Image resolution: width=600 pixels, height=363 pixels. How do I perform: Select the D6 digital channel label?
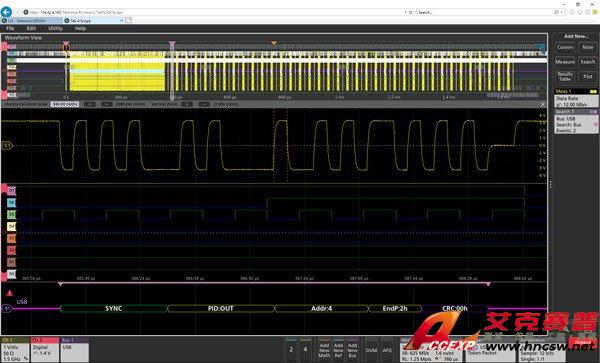click(x=12, y=202)
